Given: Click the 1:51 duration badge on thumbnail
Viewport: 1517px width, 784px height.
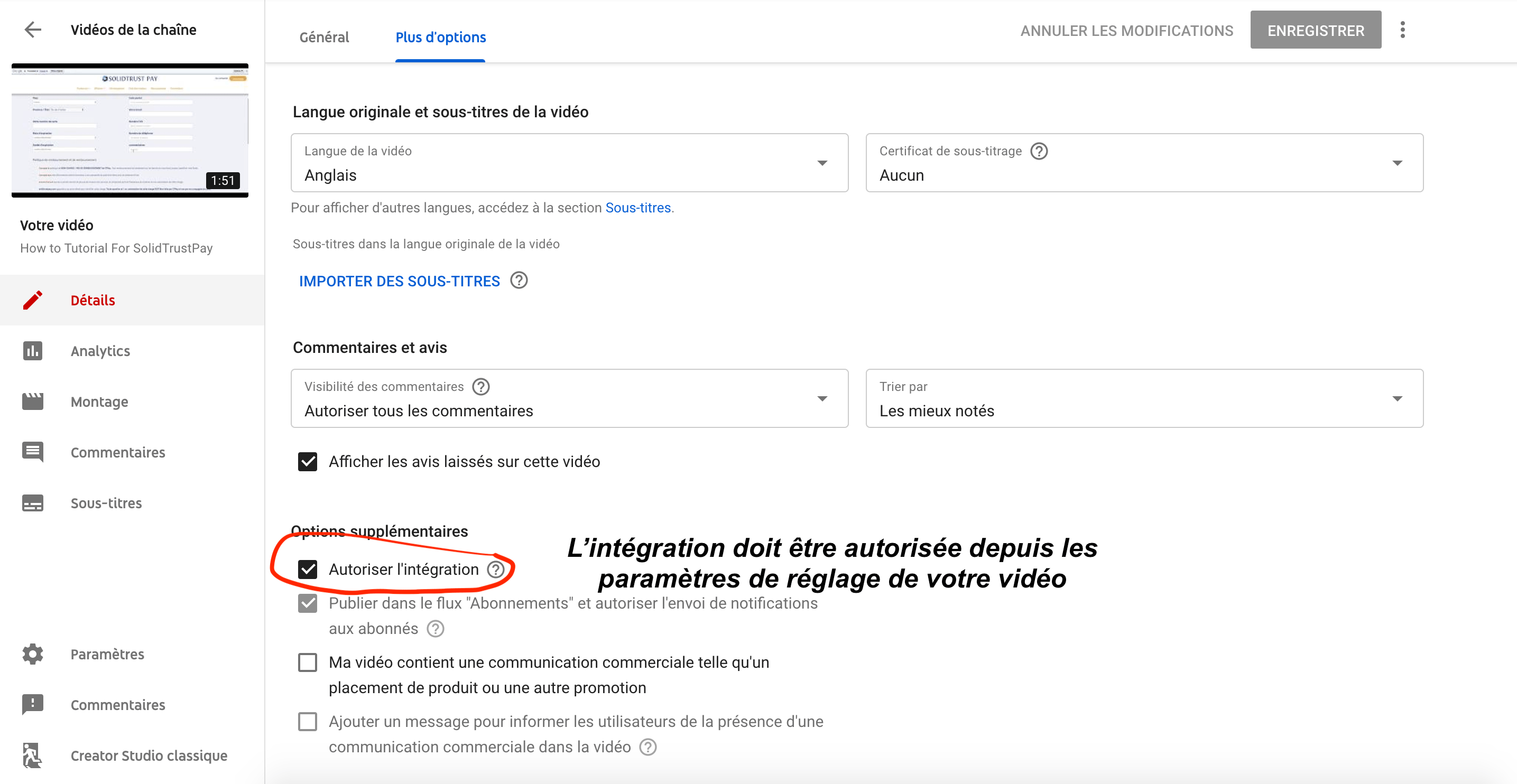Looking at the screenshot, I should point(223,180).
